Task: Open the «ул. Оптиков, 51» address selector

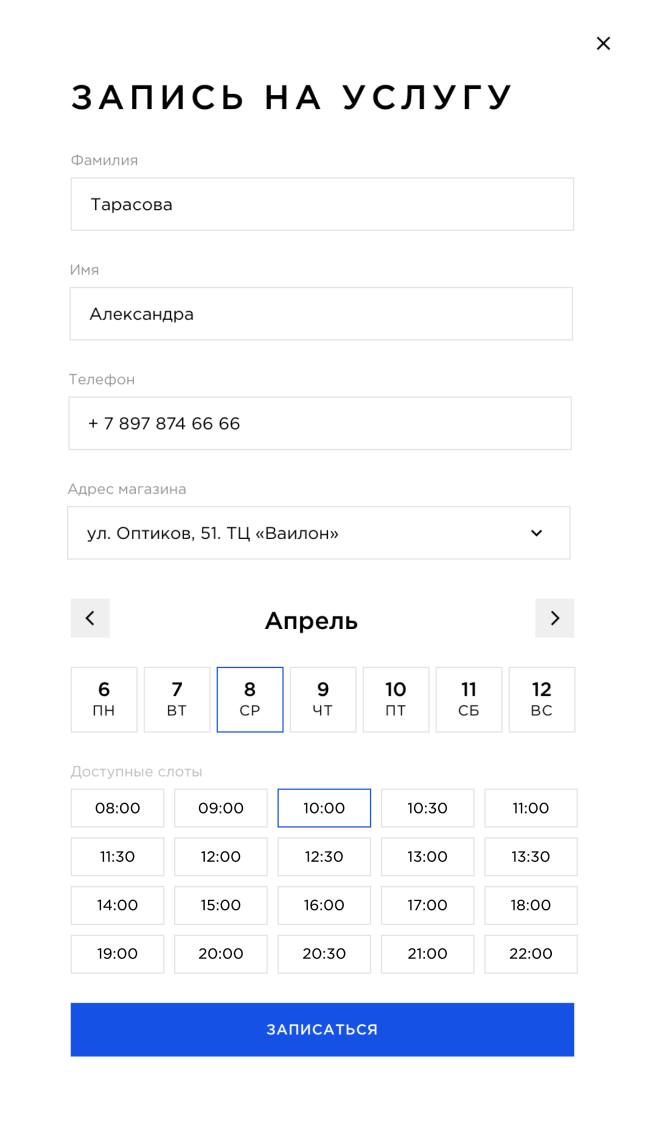Action: coord(300,533)
